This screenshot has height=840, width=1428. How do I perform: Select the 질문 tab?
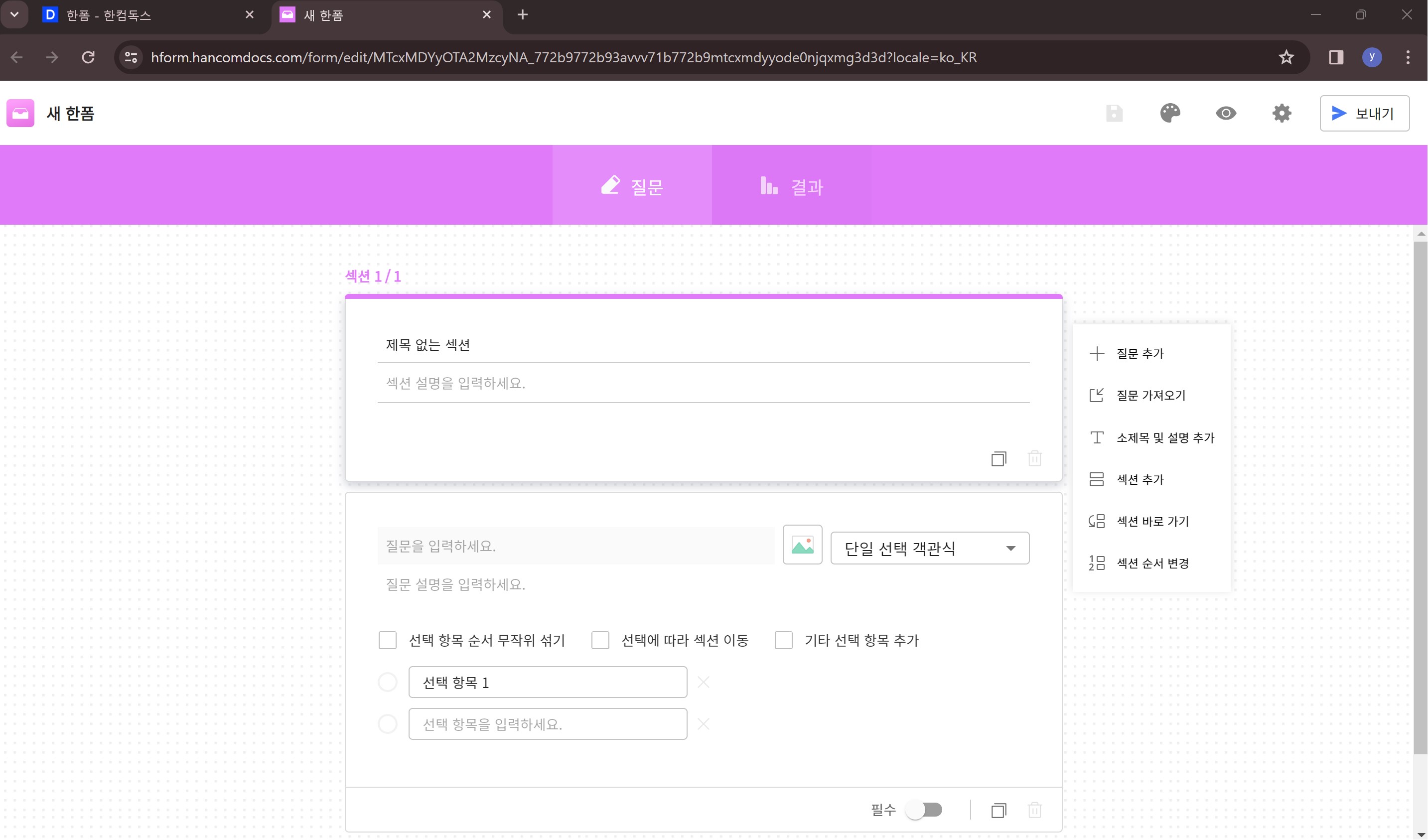[632, 186]
